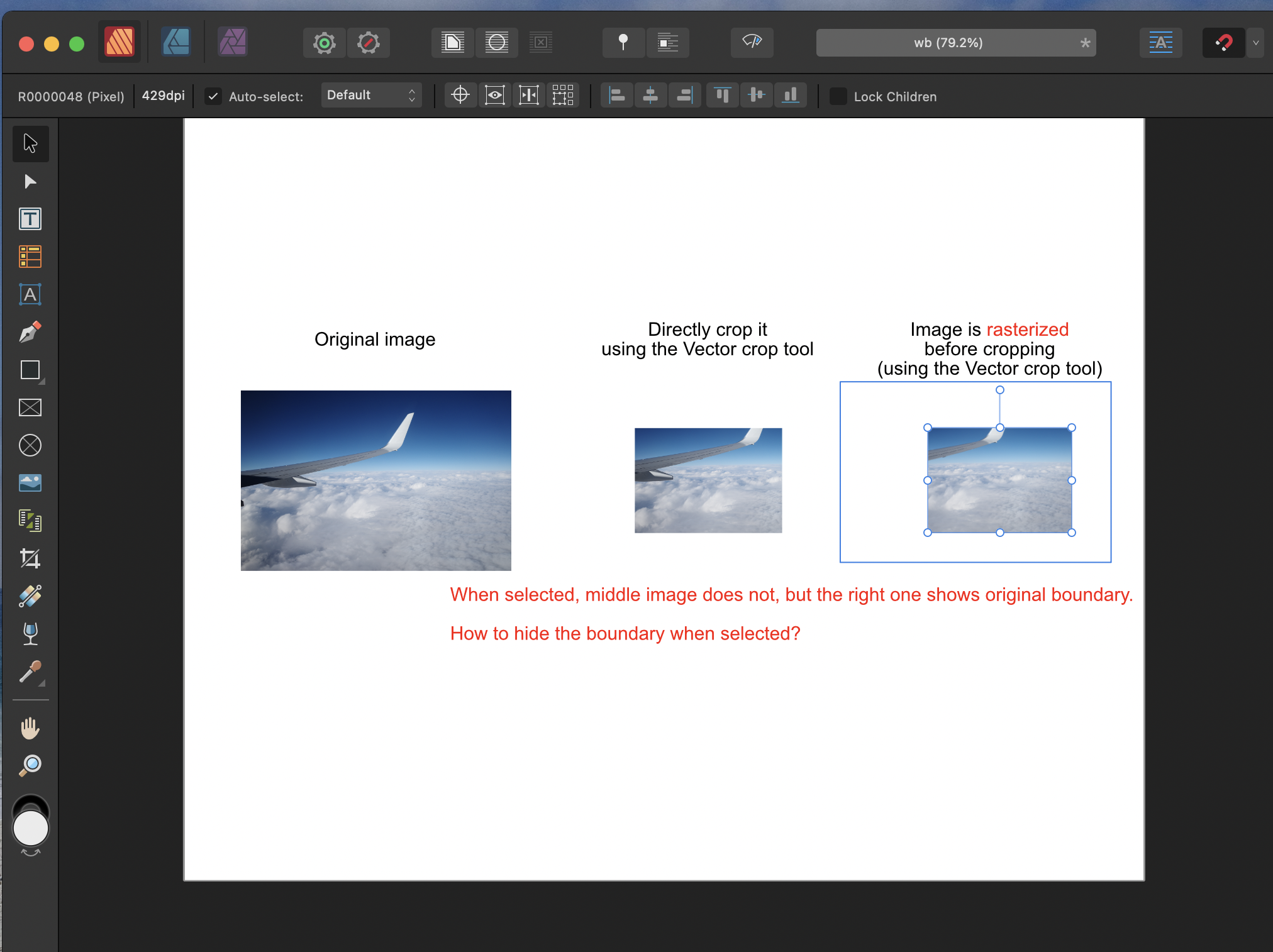The height and width of the screenshot is (952, 1273).
Task: Select the rasterized image on the canvas
Action: [1000, 480]
